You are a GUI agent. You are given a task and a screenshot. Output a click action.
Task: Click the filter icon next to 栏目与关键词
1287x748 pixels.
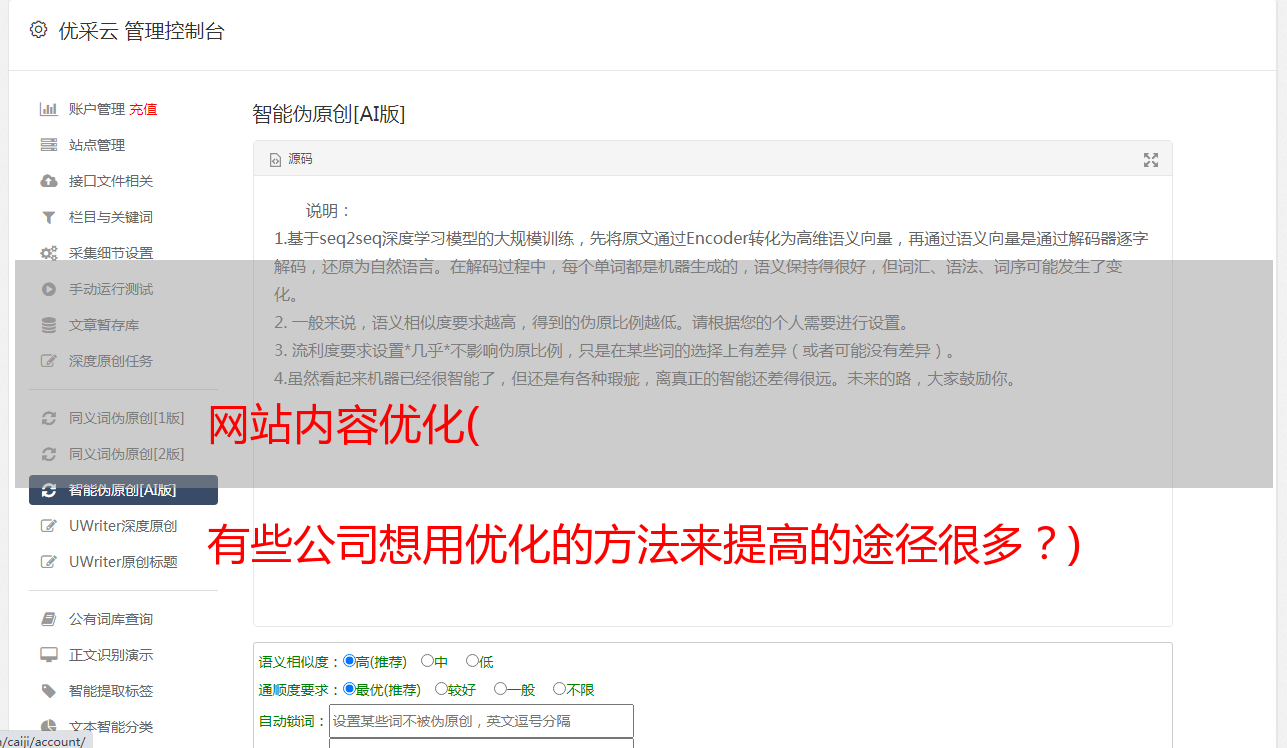(x=48, y=217)
